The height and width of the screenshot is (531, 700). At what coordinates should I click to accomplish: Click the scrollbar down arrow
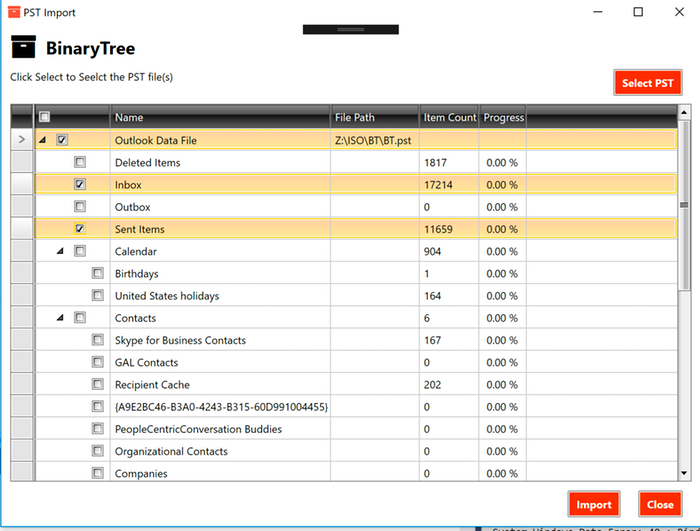tap(684, 473)
